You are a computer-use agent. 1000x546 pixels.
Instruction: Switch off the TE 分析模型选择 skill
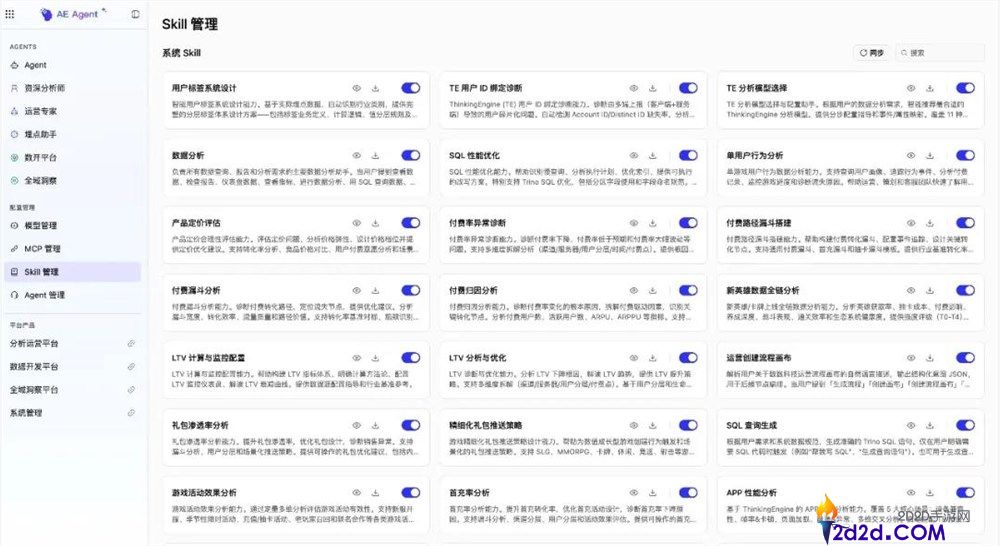(966, 88)
